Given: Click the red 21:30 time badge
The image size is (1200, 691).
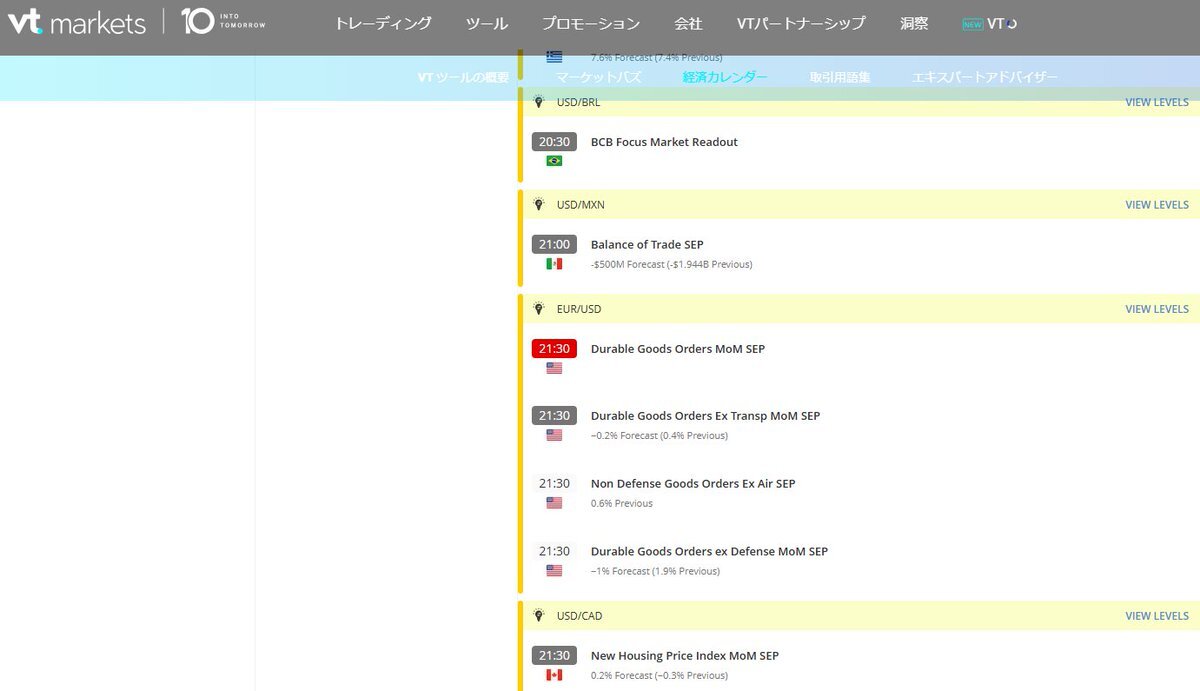Looking at the screenshot, I should [554, 349].
